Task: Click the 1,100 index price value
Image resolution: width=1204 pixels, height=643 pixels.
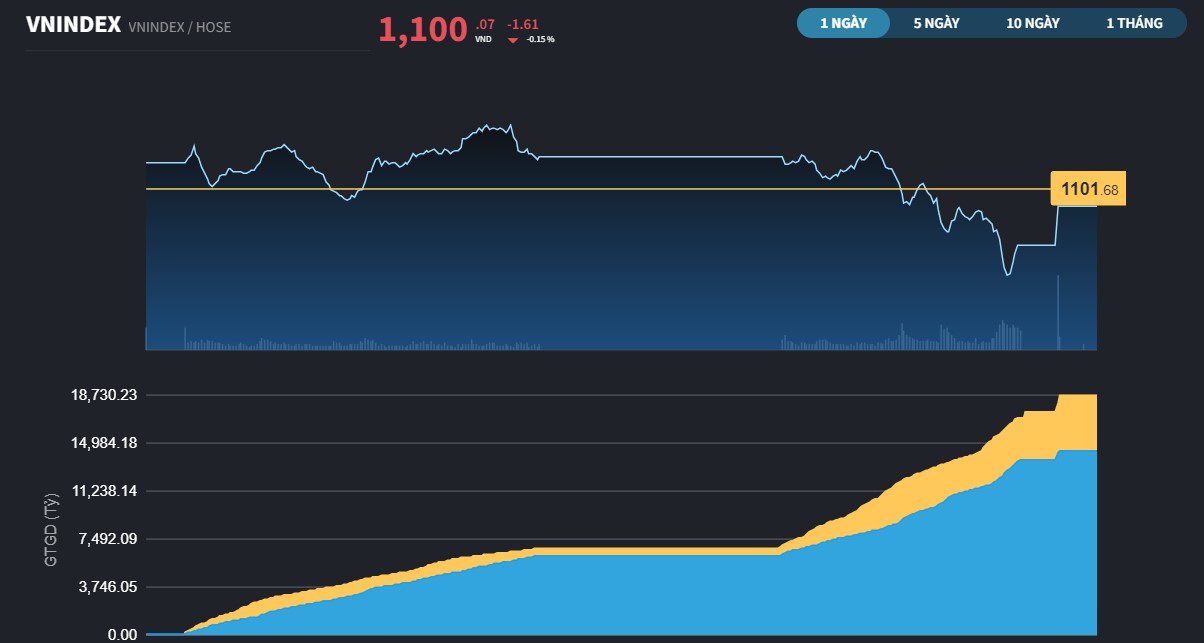Action: (423, 30)
